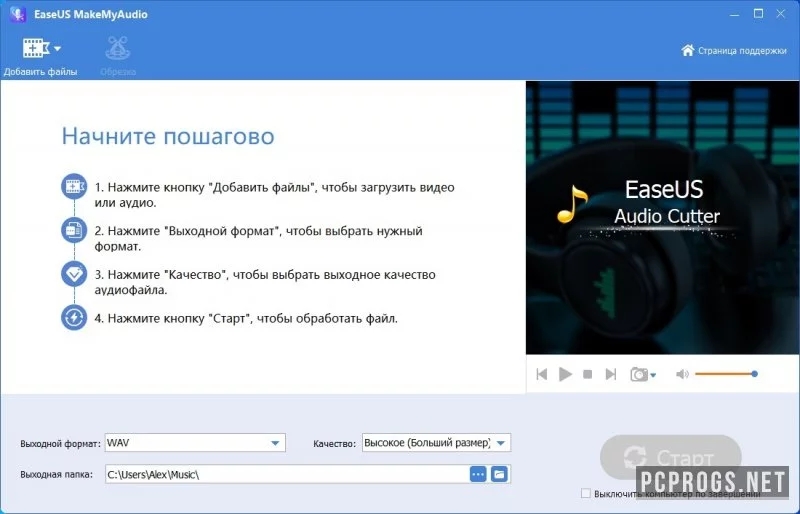Screen dimensions: 800x514
Task: Select the Обрезка (Trim) tool icon
Action: coord(117,48)
